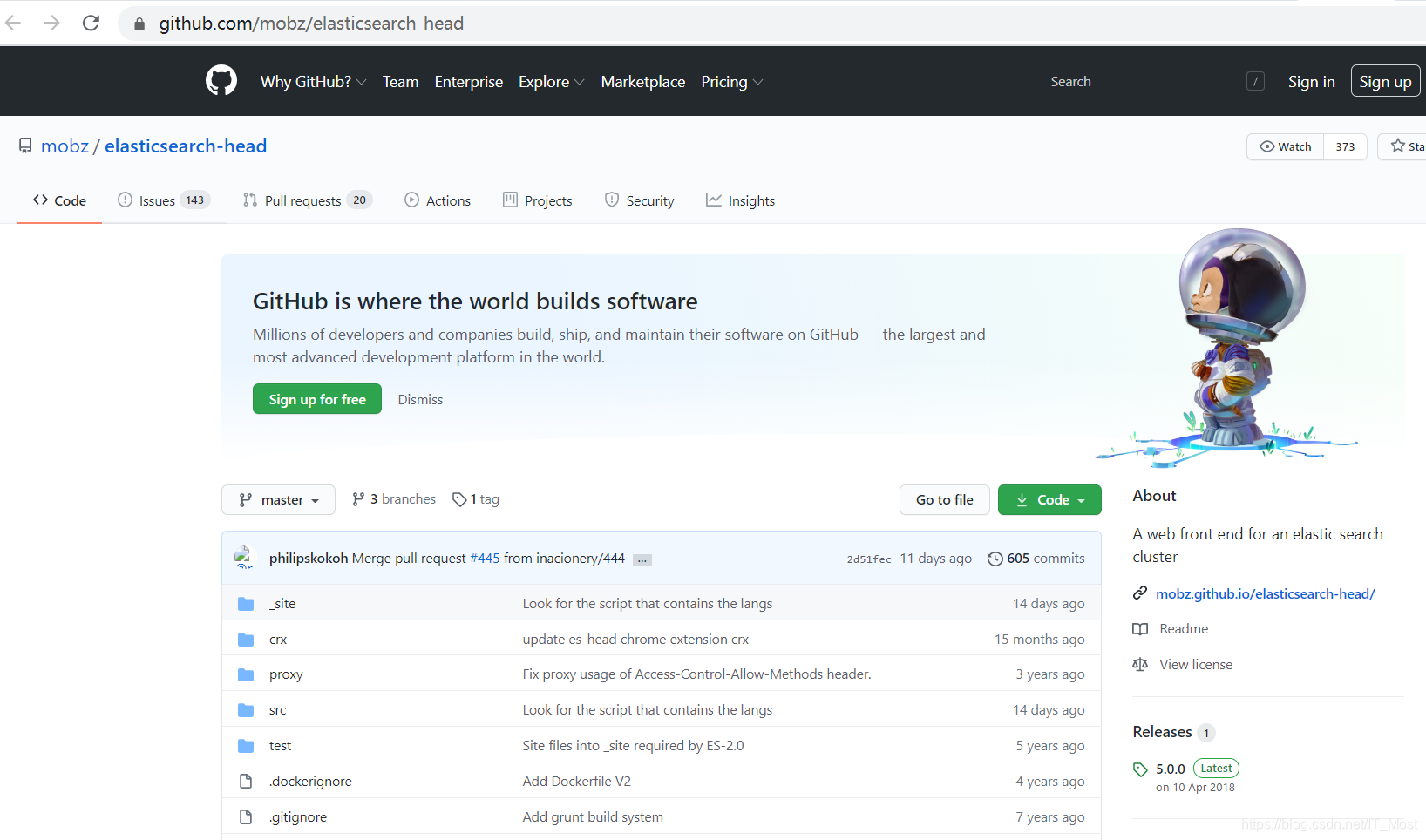Screen dimensions: 1426x840
Task: Reload the page with the refresh icon
Action: [91, 24]
